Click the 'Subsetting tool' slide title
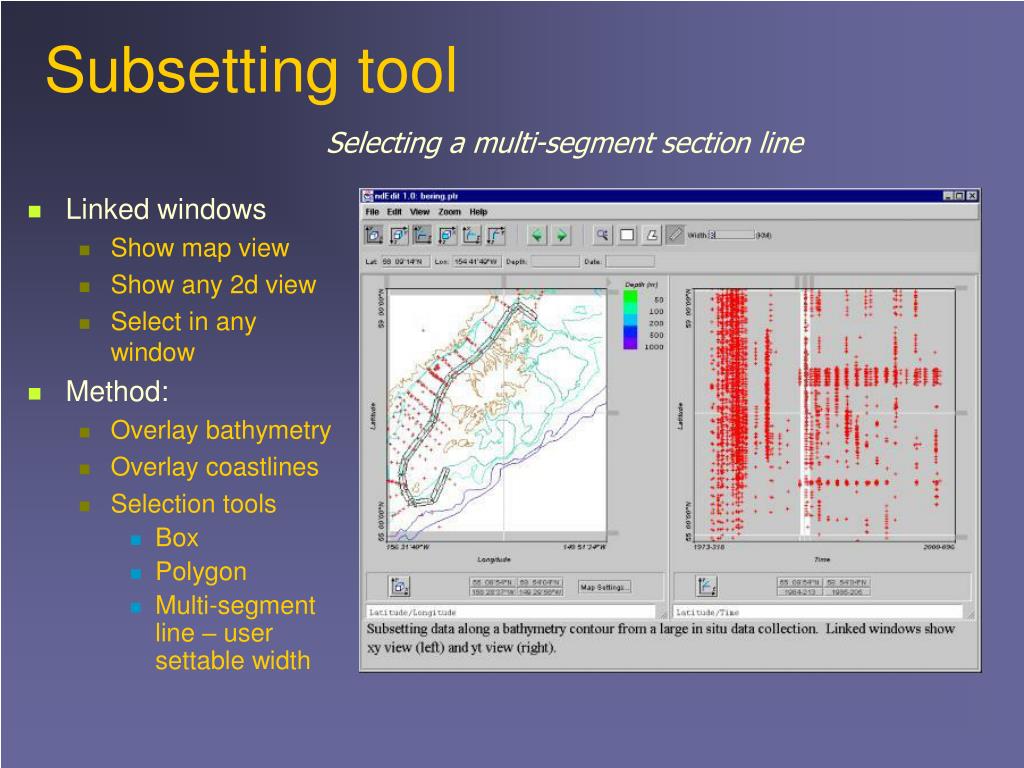Image resolution: width=1024 pixels, height=768 pixels. (251, 71)
